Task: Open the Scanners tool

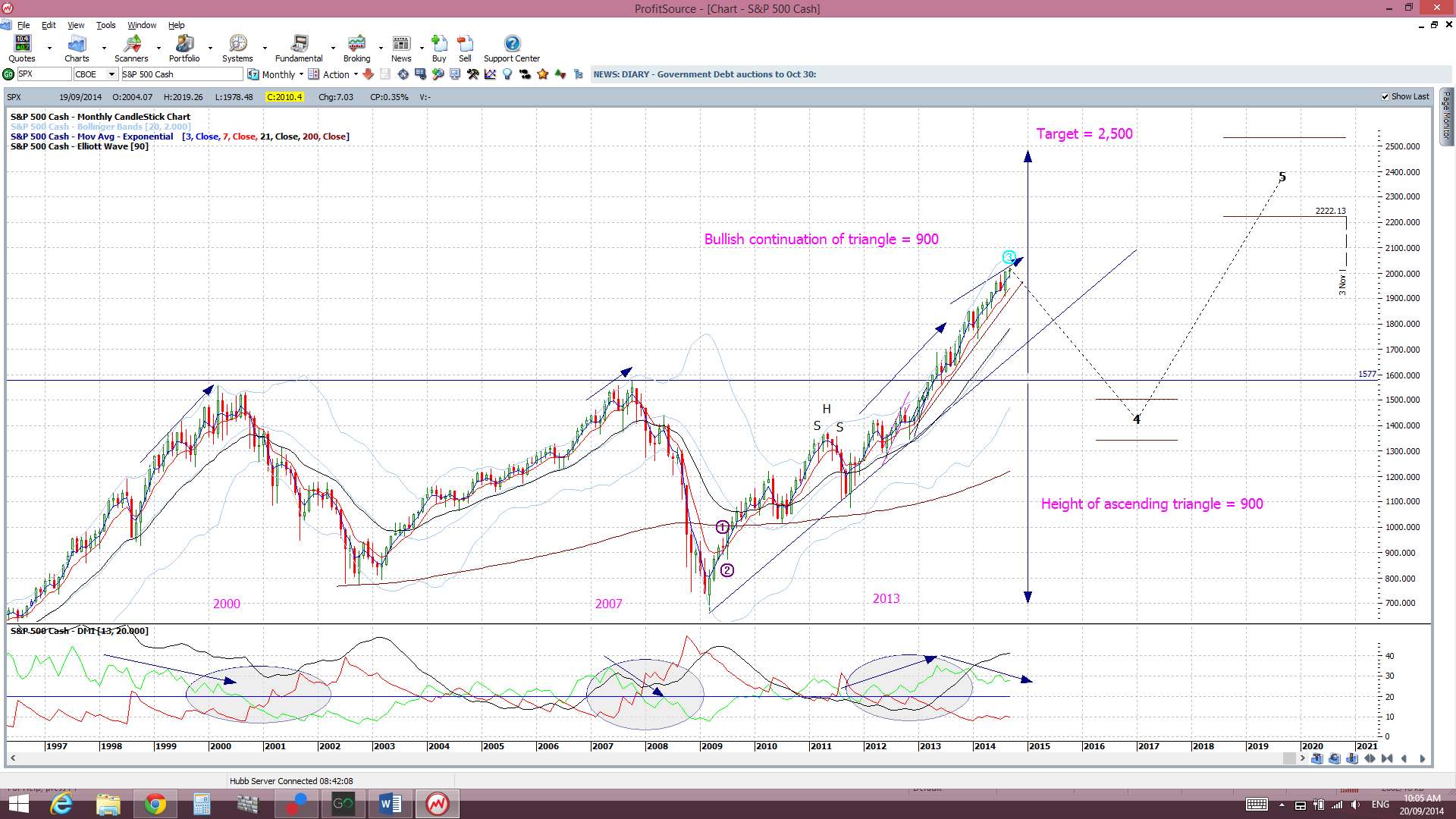Action: coord(131,49)
